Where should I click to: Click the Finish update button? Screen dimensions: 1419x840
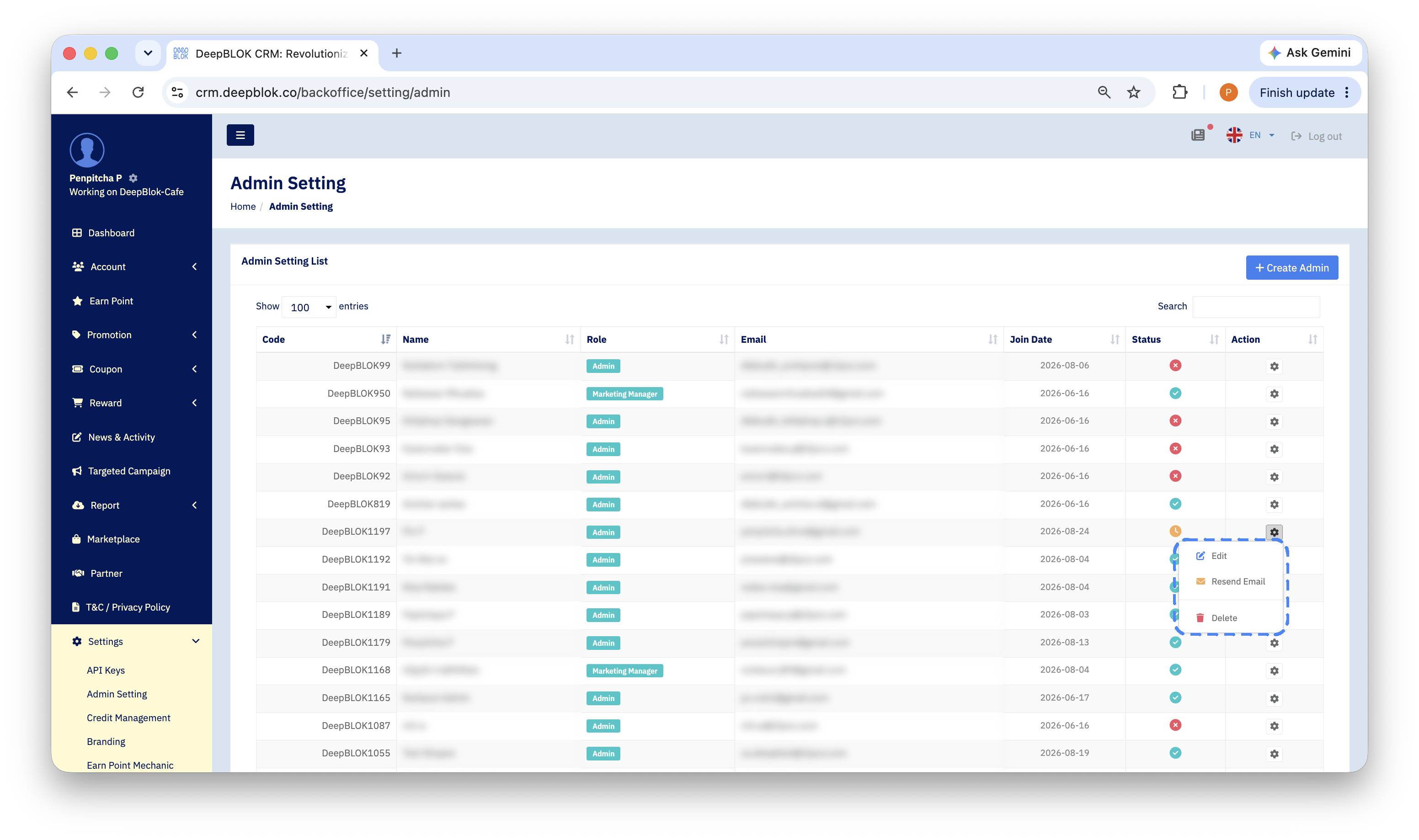tap(1304, 92)
